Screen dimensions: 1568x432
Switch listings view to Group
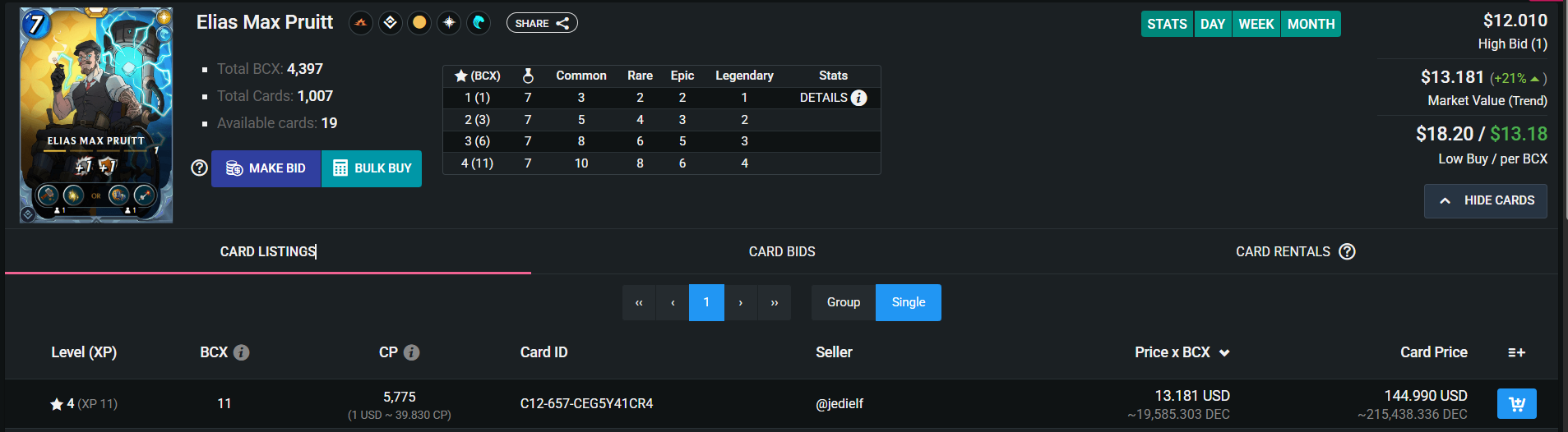843,302
